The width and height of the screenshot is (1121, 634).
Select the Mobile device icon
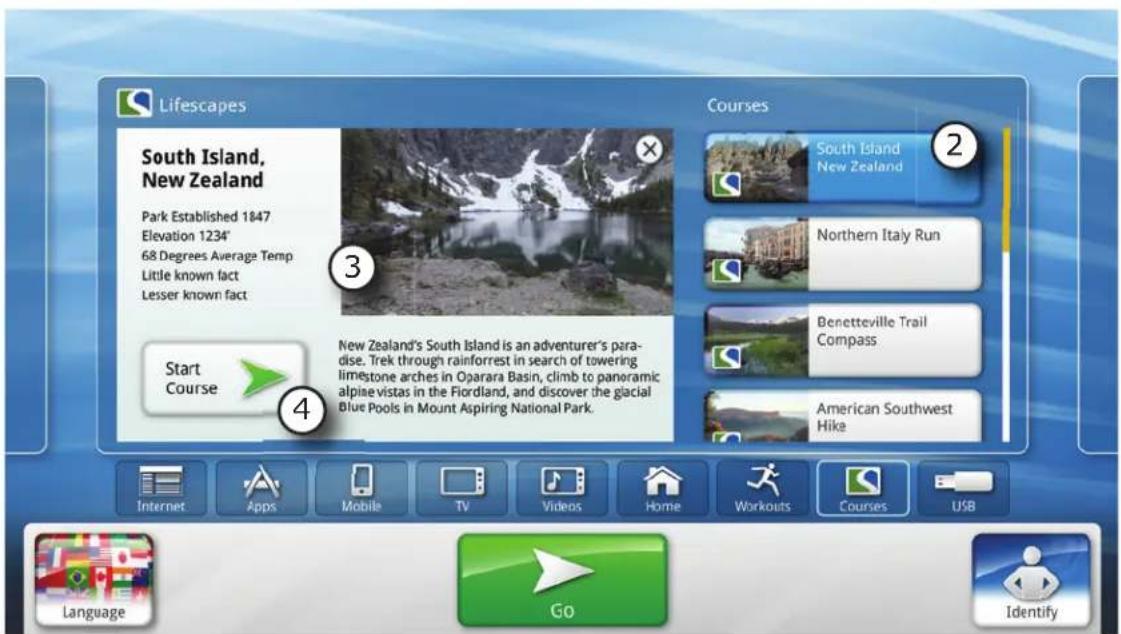362,489
